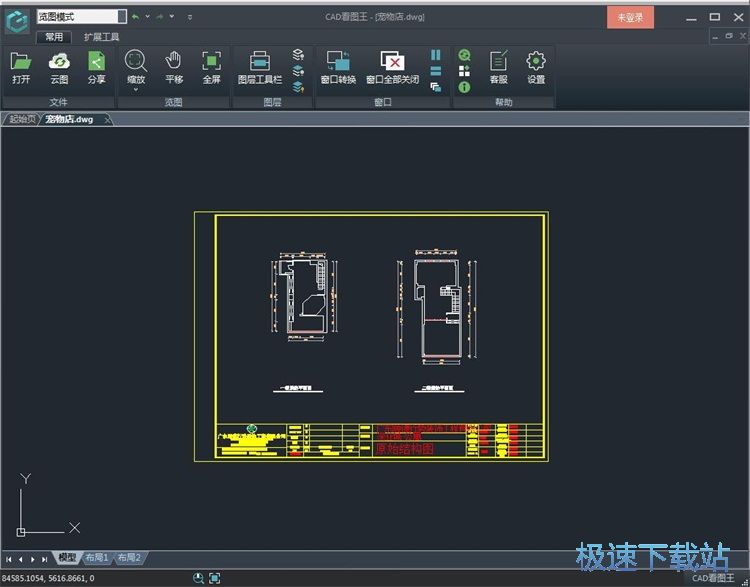750x587 pixels.
Task: Open the 起始页 start page tab
Action: pos(22,120)
